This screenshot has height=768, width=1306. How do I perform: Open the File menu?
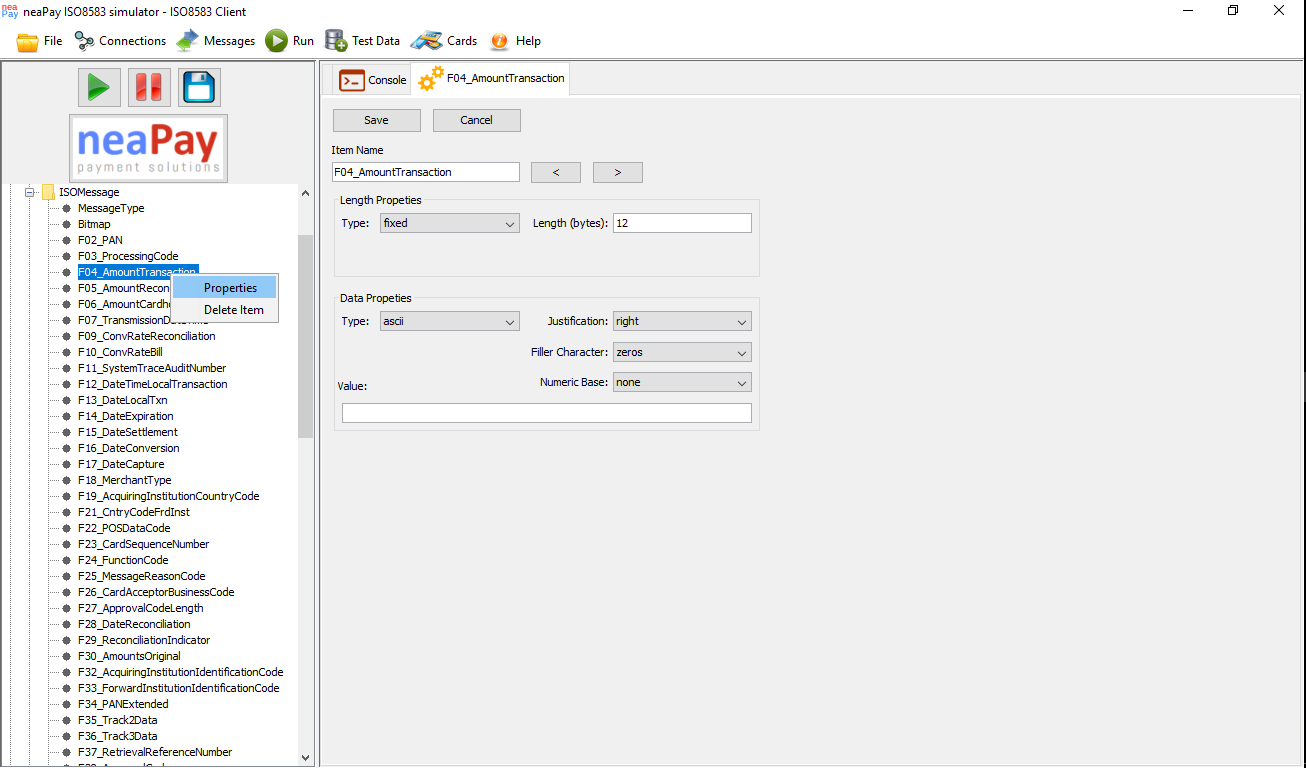pos(40,41)
